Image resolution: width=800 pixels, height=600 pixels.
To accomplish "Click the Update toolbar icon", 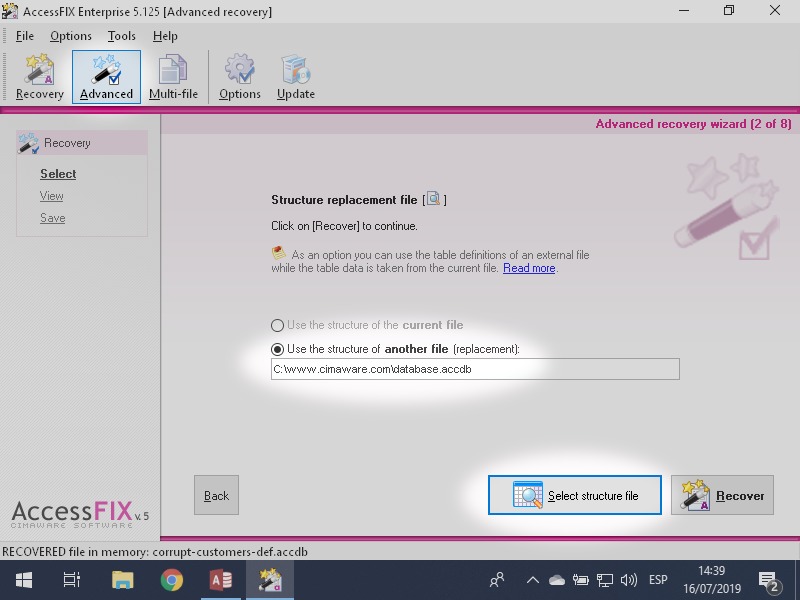I will pyautogui.click(x=296, y=77).
